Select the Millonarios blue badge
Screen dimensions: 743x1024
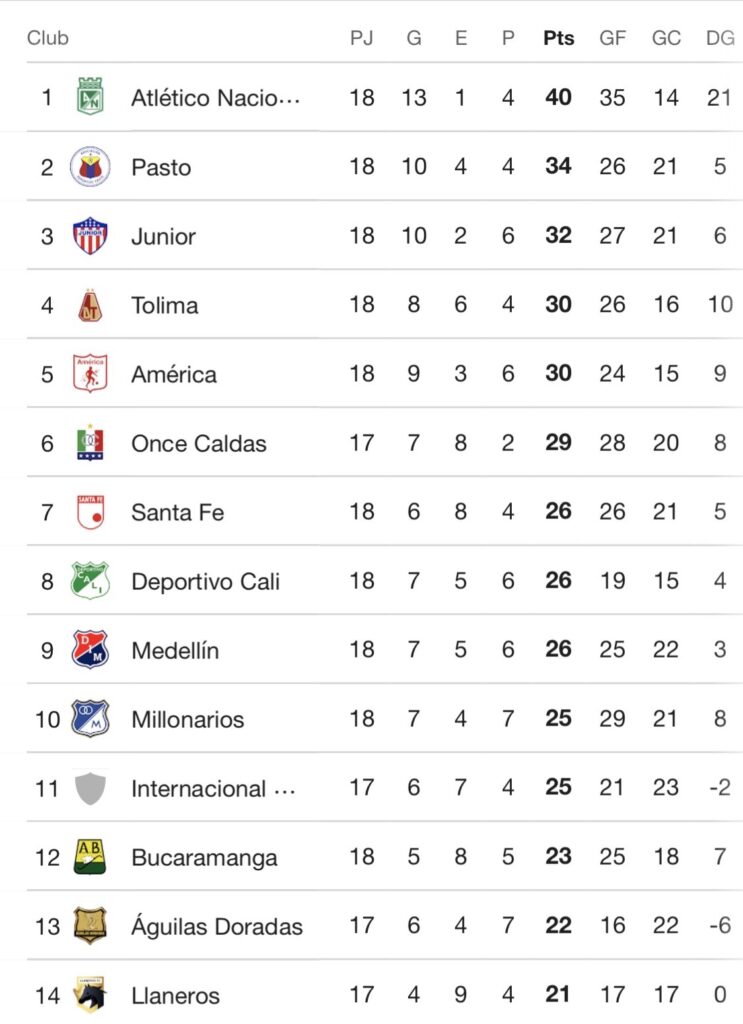90,719
